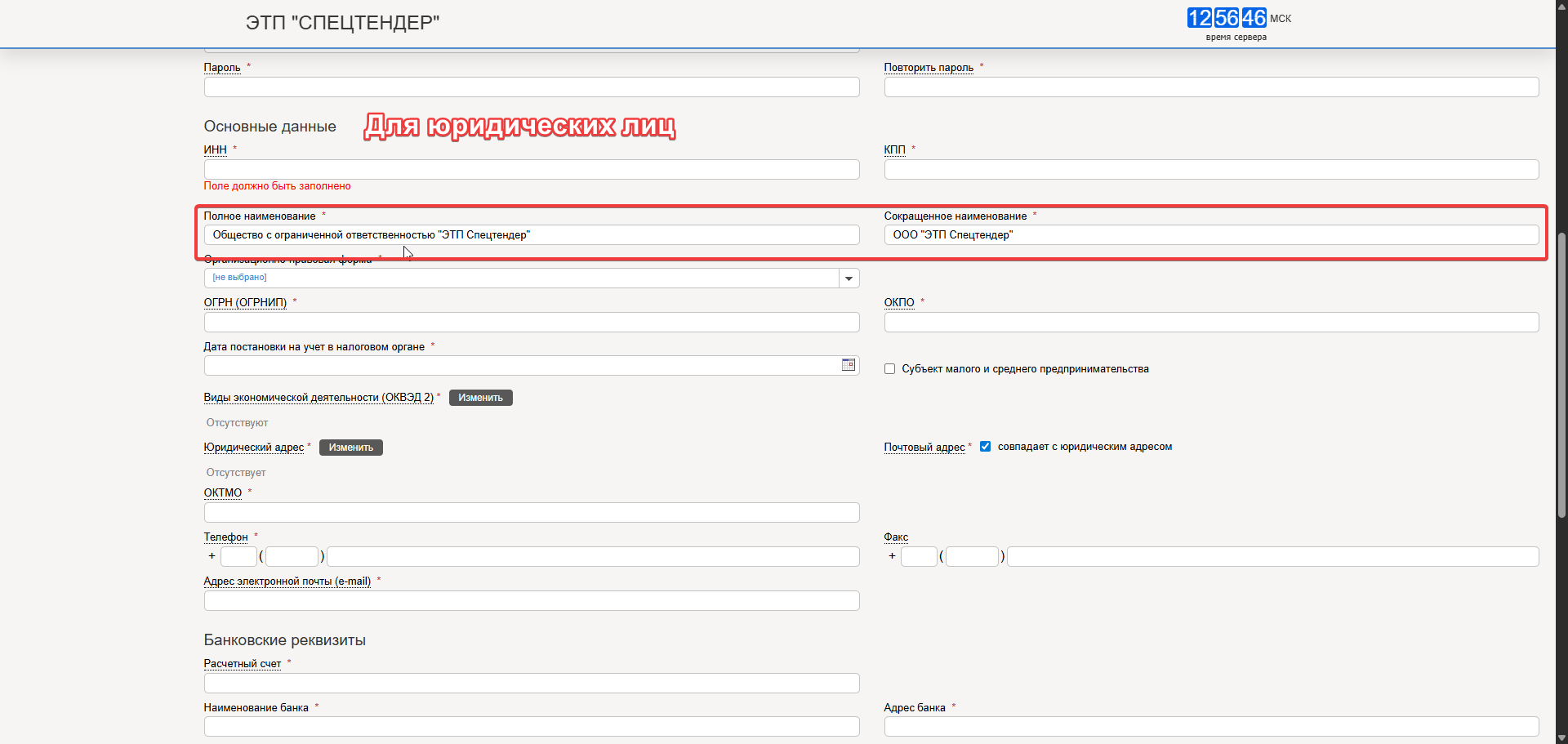Click the ЭТП "СПЕЦТЕНДЕР" header title
Screen dimensions: 1568x744
coord(342,23)
